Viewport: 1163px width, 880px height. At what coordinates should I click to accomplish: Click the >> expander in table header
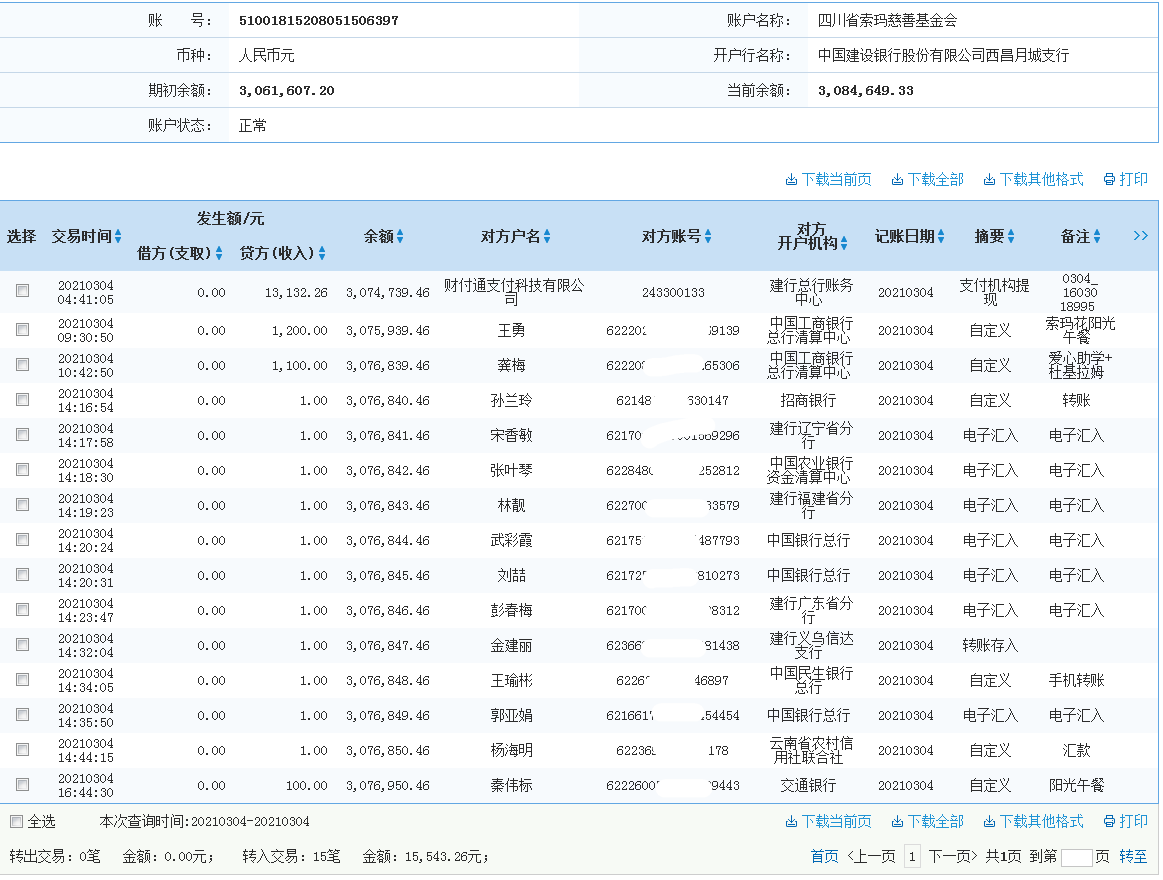point(1142,235)
